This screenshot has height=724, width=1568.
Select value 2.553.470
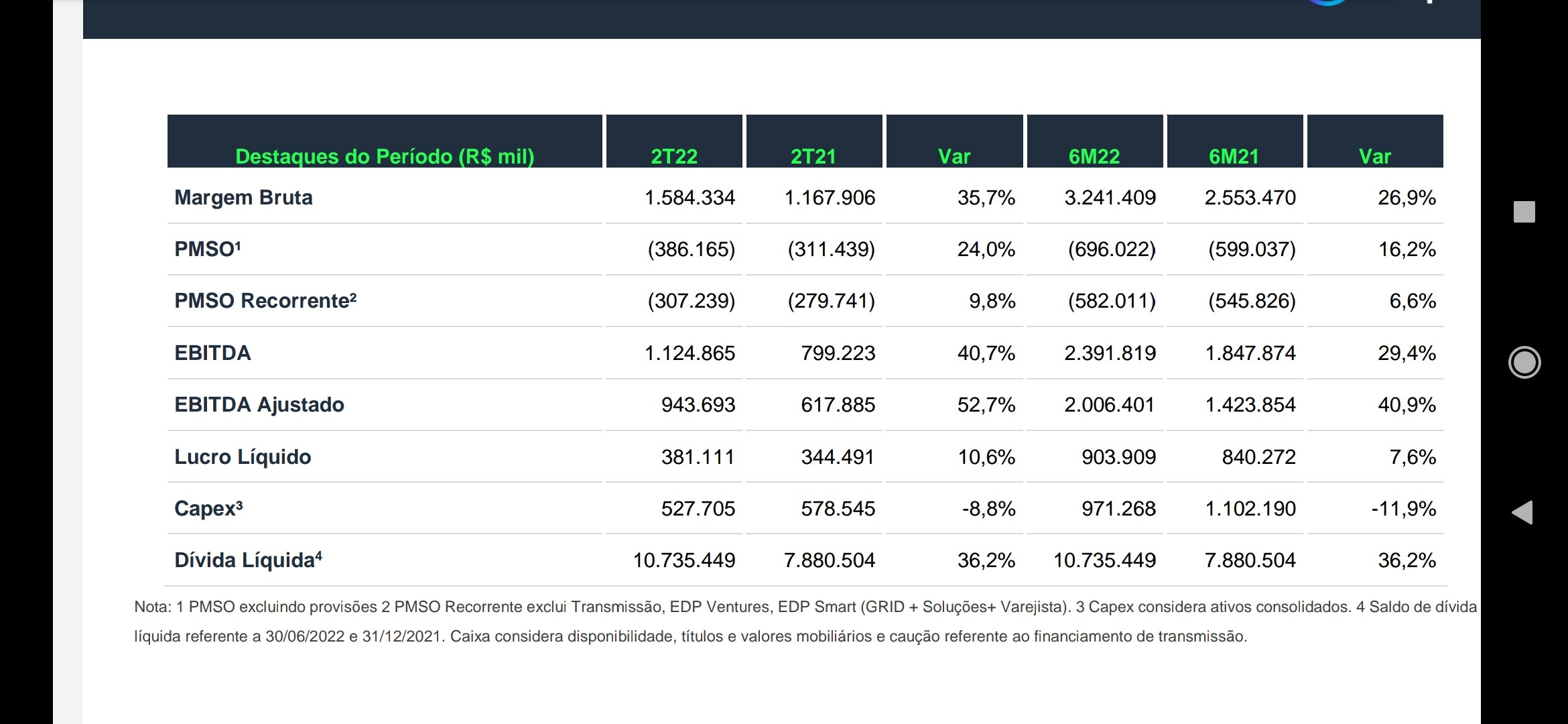[1250, 198]
